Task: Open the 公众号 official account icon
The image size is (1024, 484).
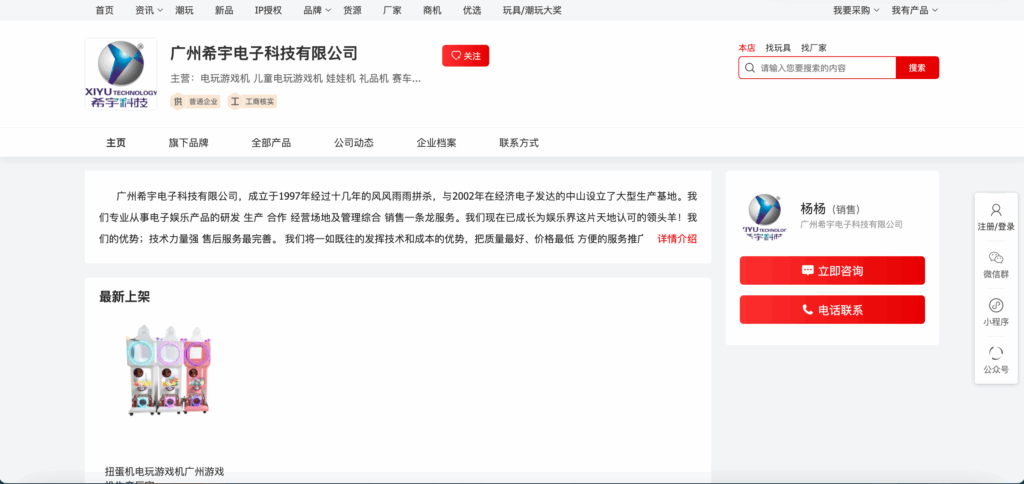Action: [x=996, y=353]
